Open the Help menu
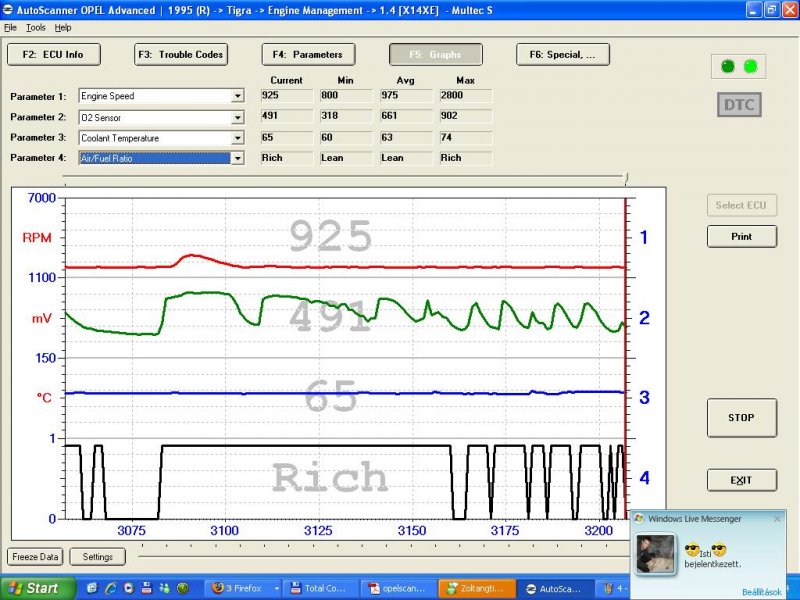The image size is (800, 600). (x=63, y=28)
